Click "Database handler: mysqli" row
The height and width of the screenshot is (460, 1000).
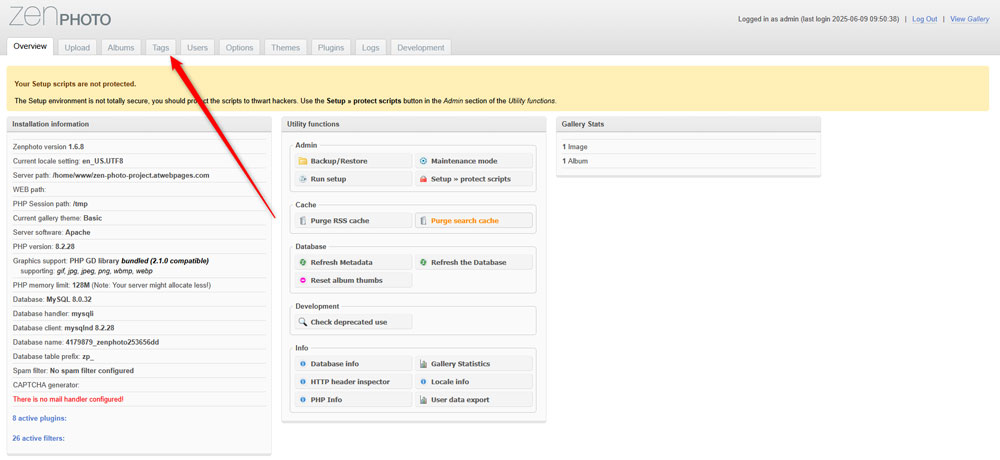tap(139, 314)
